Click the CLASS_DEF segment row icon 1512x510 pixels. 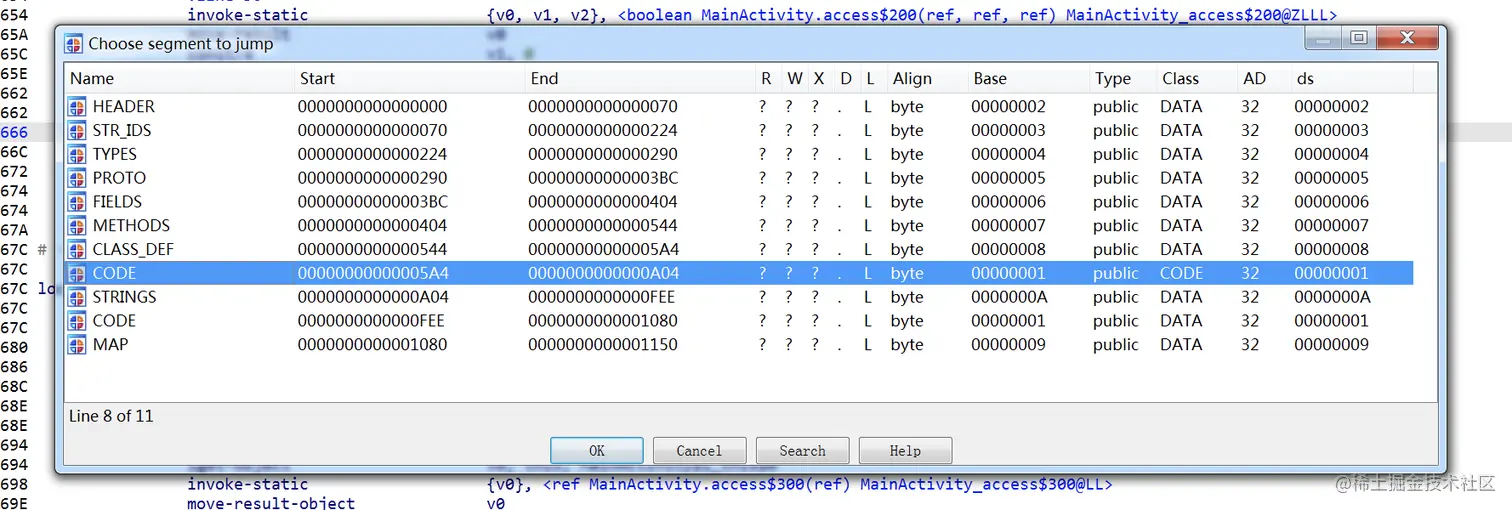[x=77, y=249]
